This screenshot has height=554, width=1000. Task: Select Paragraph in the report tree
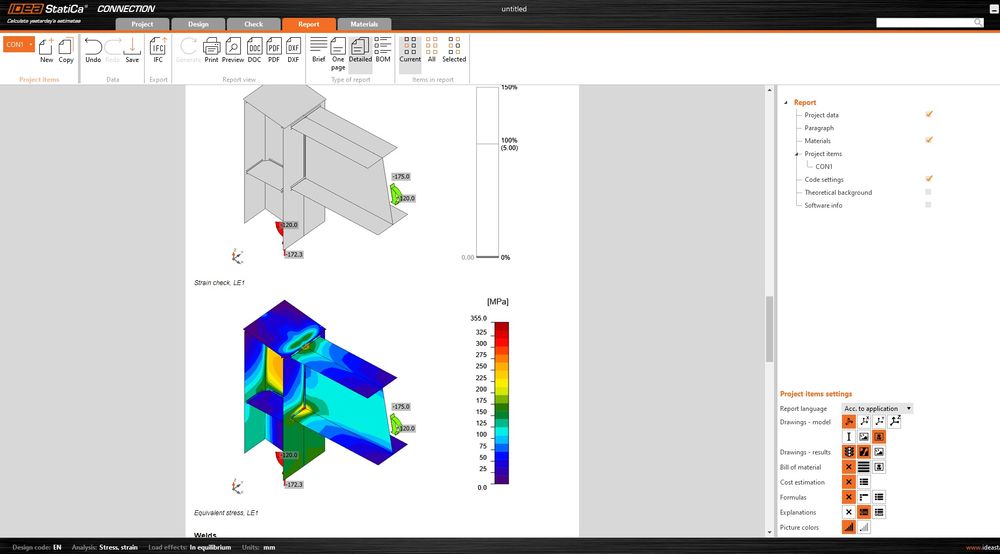pyautogui.click(x=819, y=128)
